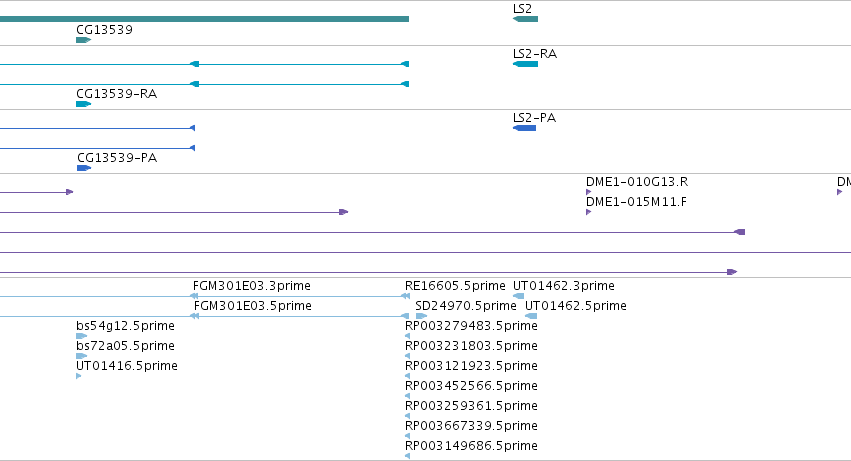Click the UT01416.5prime EST arrow
The image size is (851, 461).
[79, 376]
